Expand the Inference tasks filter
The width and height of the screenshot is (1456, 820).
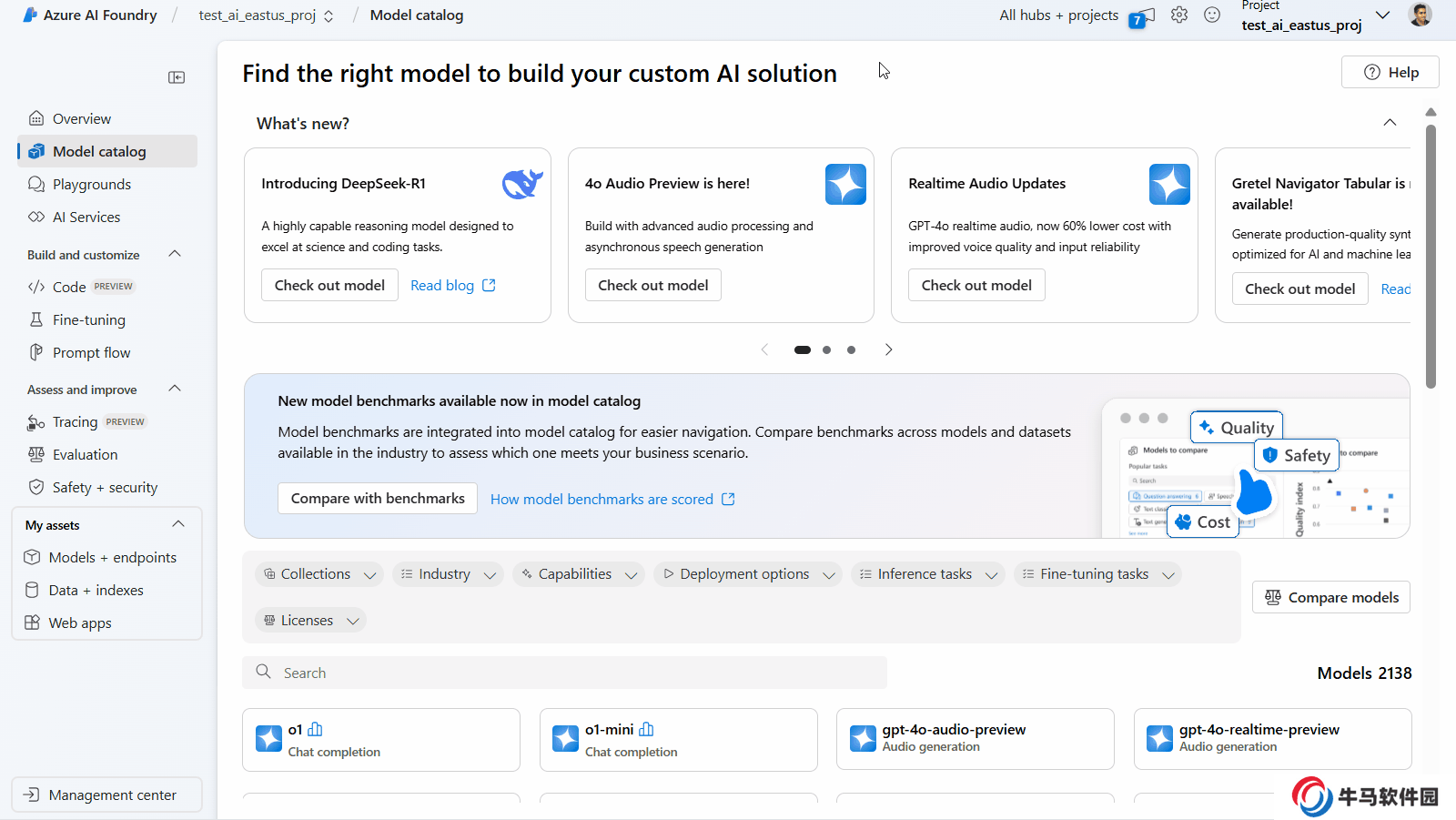click(926, 574)
